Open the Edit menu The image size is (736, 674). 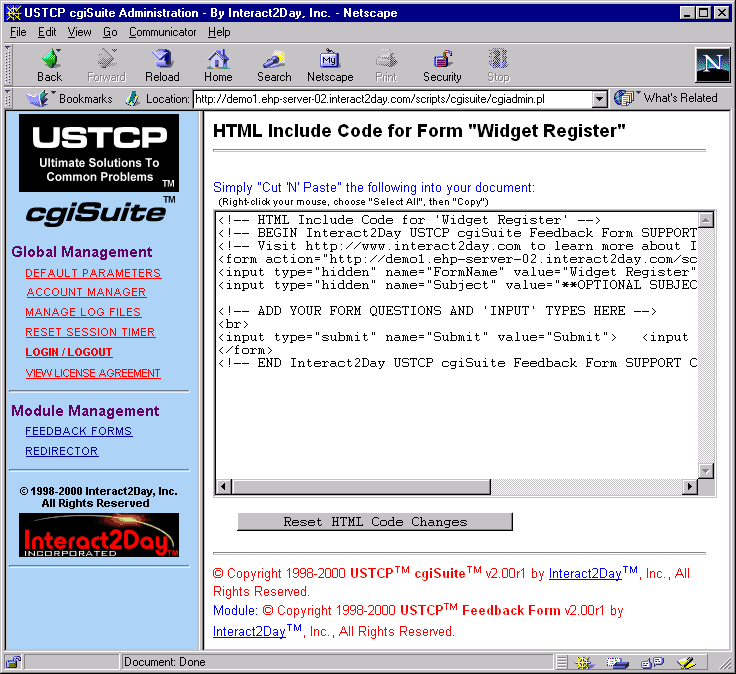[47, 32]
